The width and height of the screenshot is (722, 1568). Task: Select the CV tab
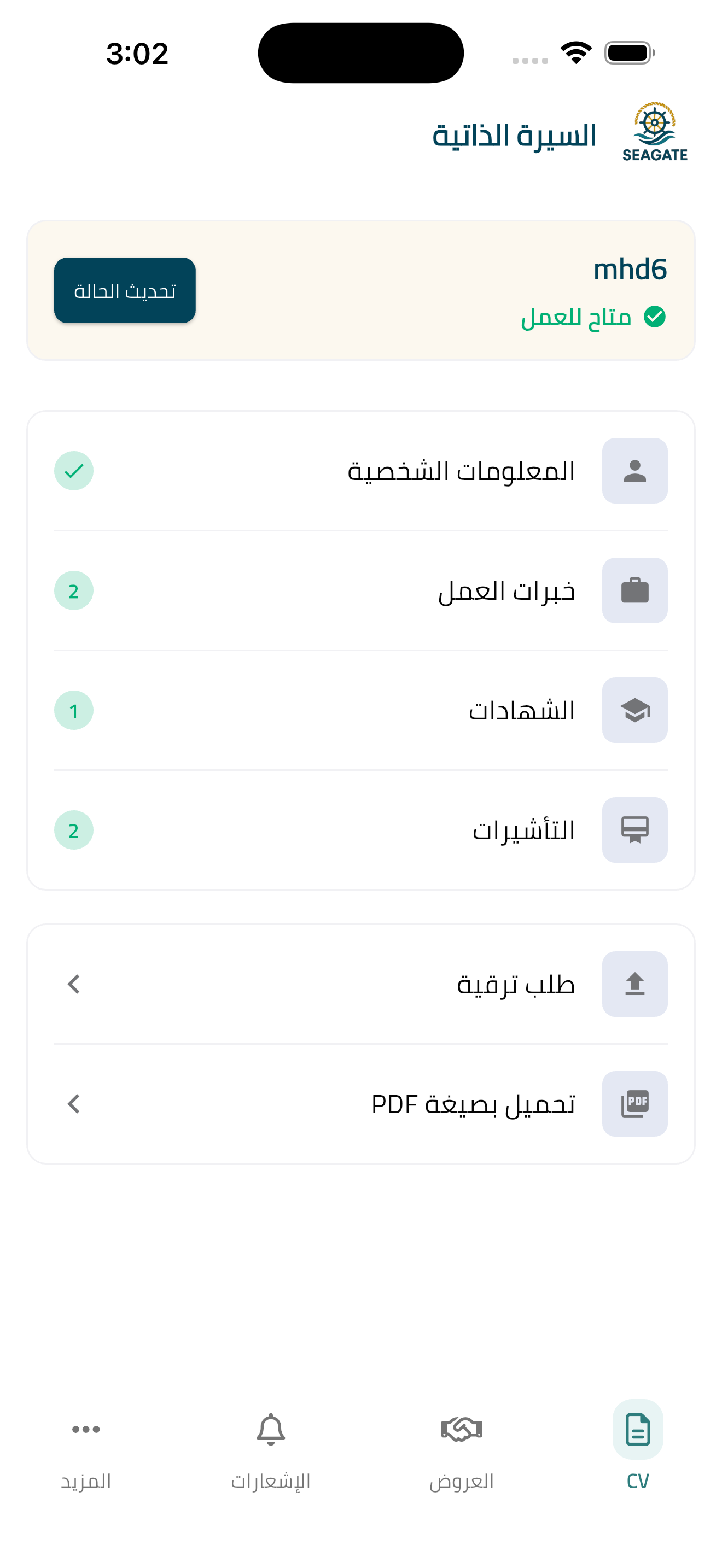tap(637, 1444)
